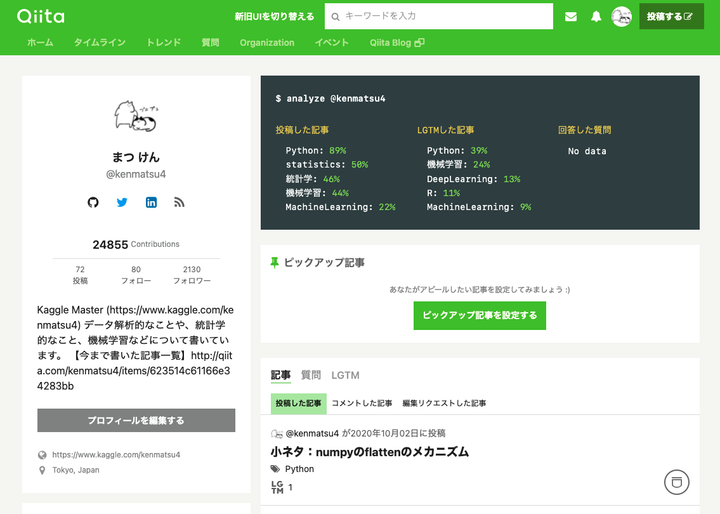
Task: Open the 80 フォロー count
Action: pos(136,275)
